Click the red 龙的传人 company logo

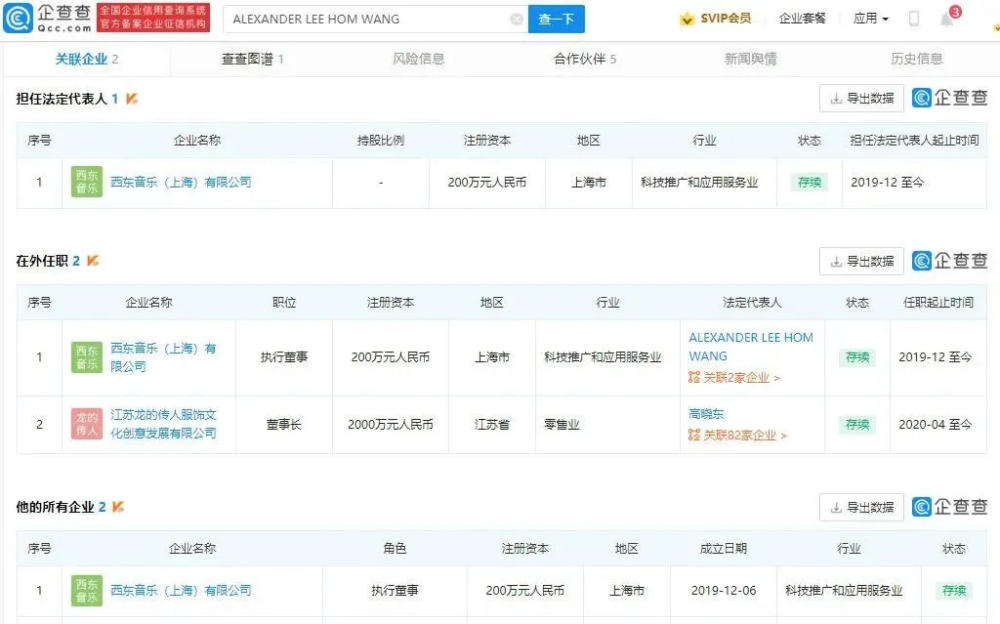(87, 424)
